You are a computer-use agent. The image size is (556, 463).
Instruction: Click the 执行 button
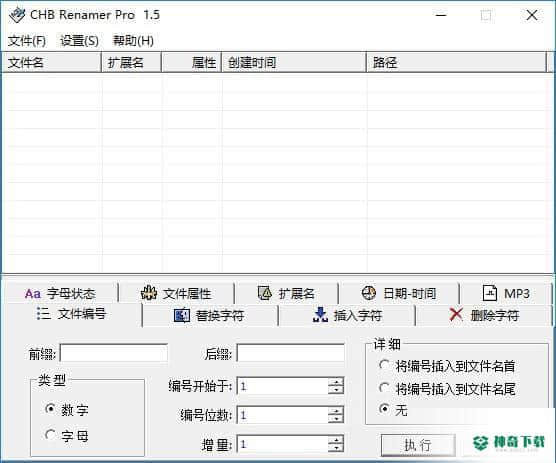point(418,445)
